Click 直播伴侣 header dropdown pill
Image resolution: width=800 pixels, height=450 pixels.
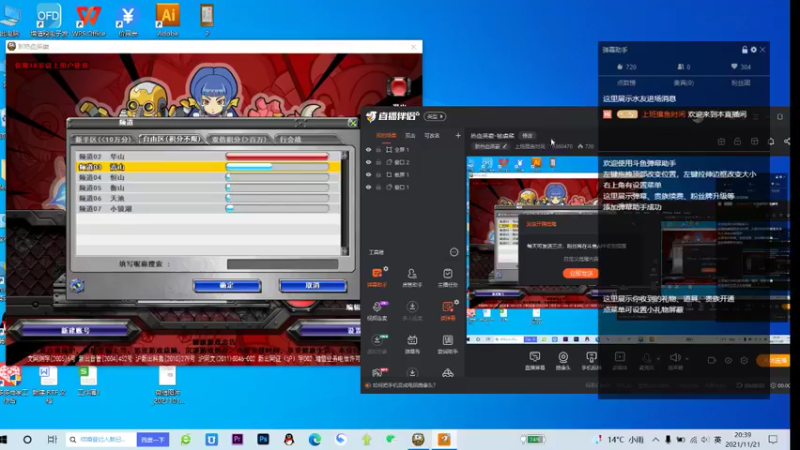click(435, 117)
